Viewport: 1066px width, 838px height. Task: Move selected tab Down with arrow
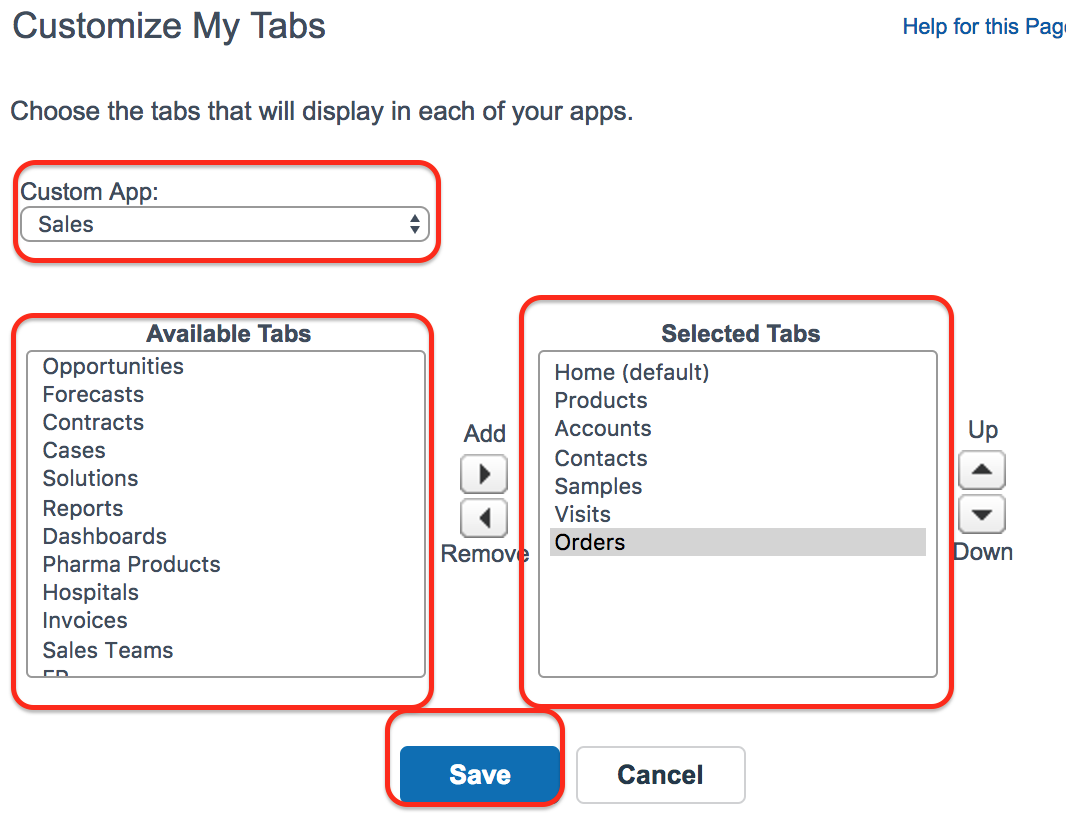click(982, 514)
